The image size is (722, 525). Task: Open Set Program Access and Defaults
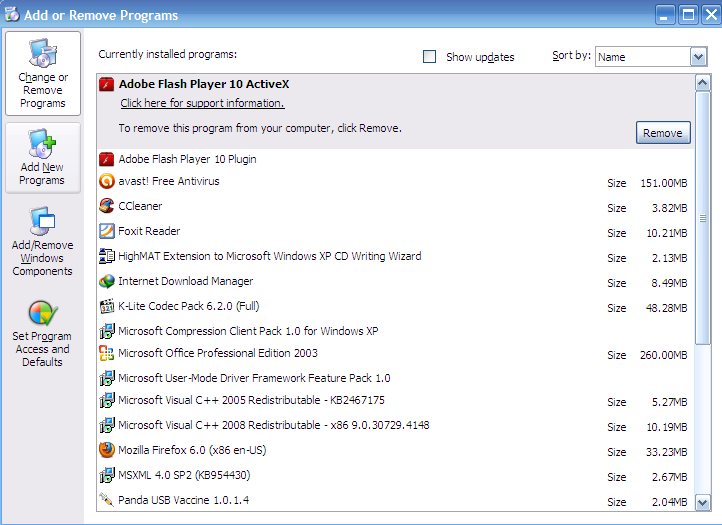click(42, 333)
